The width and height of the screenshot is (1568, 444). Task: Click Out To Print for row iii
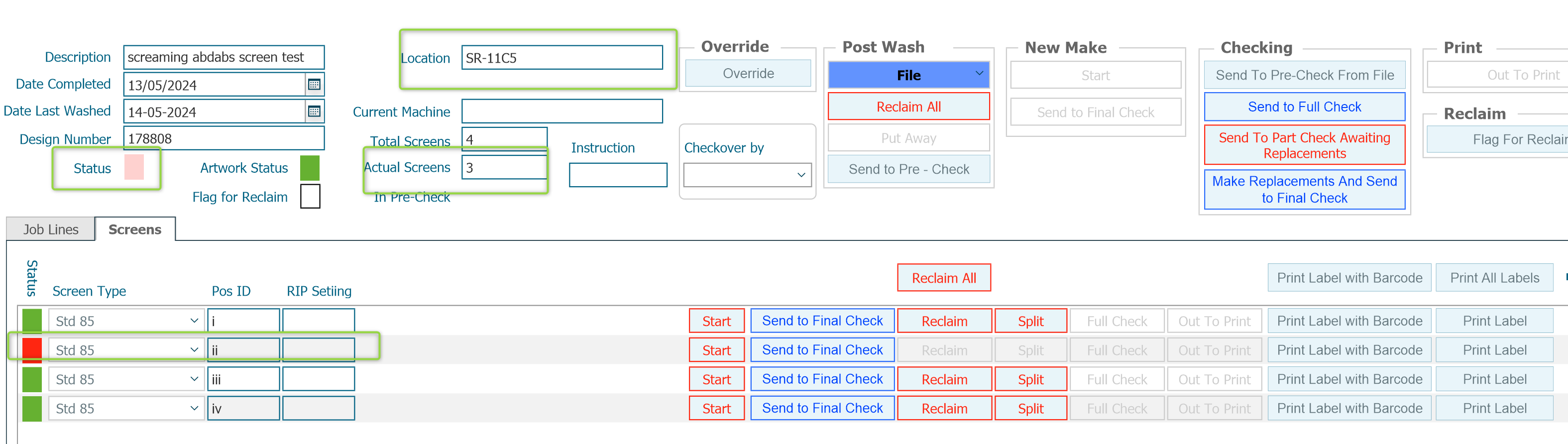click(1215, 379)
